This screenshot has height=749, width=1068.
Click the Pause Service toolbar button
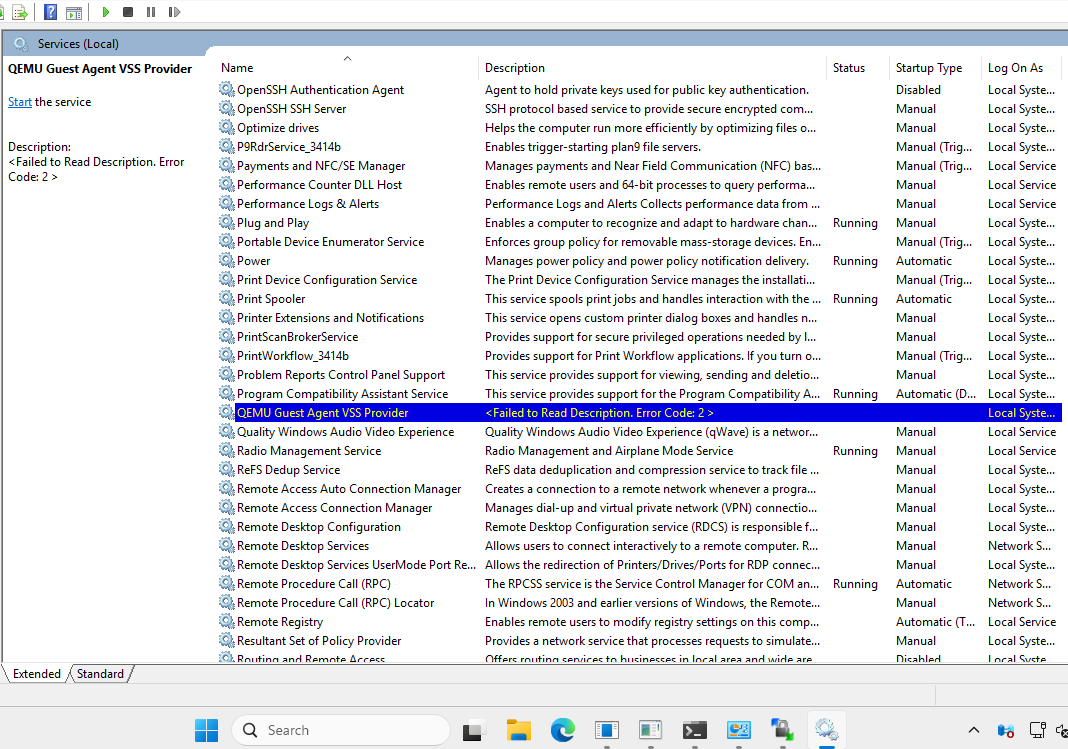(x=151, y=12)
